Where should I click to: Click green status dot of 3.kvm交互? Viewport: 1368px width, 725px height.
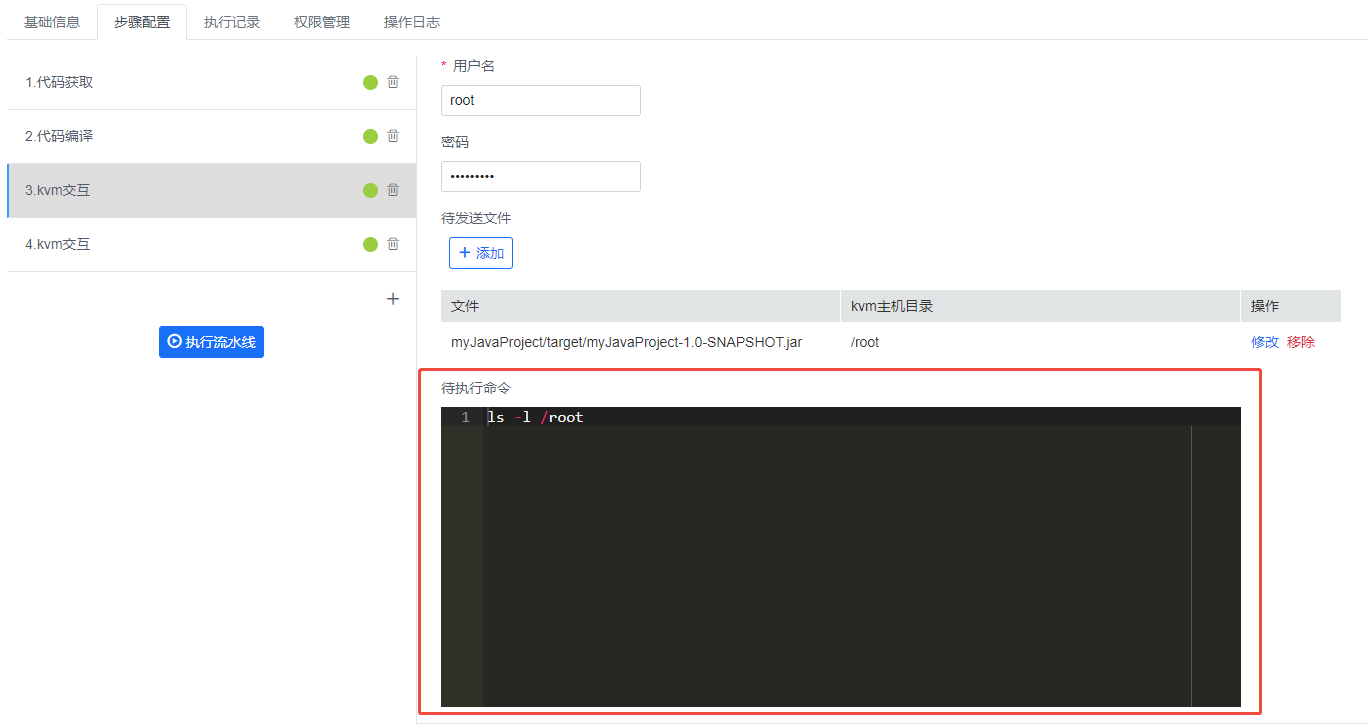[370, 190]
